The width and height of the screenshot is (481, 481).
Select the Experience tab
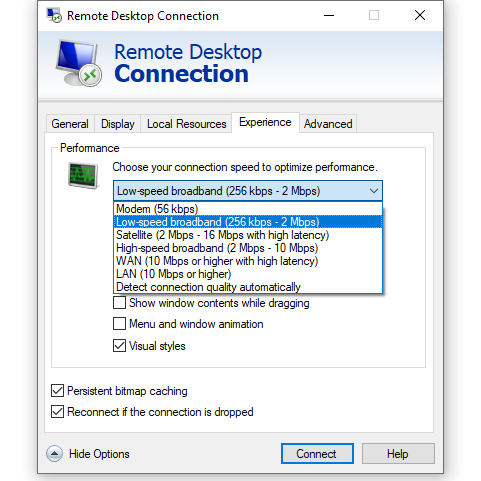click(265, 122)
